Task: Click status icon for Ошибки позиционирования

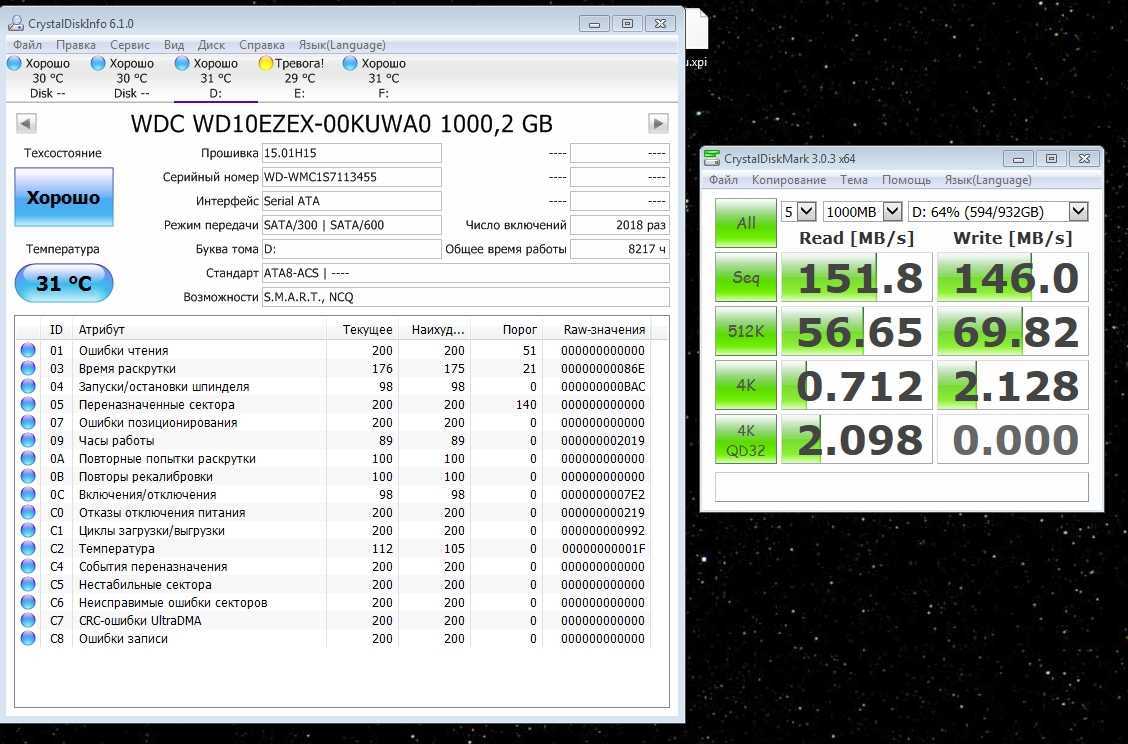Action: (x=28, y=422)
